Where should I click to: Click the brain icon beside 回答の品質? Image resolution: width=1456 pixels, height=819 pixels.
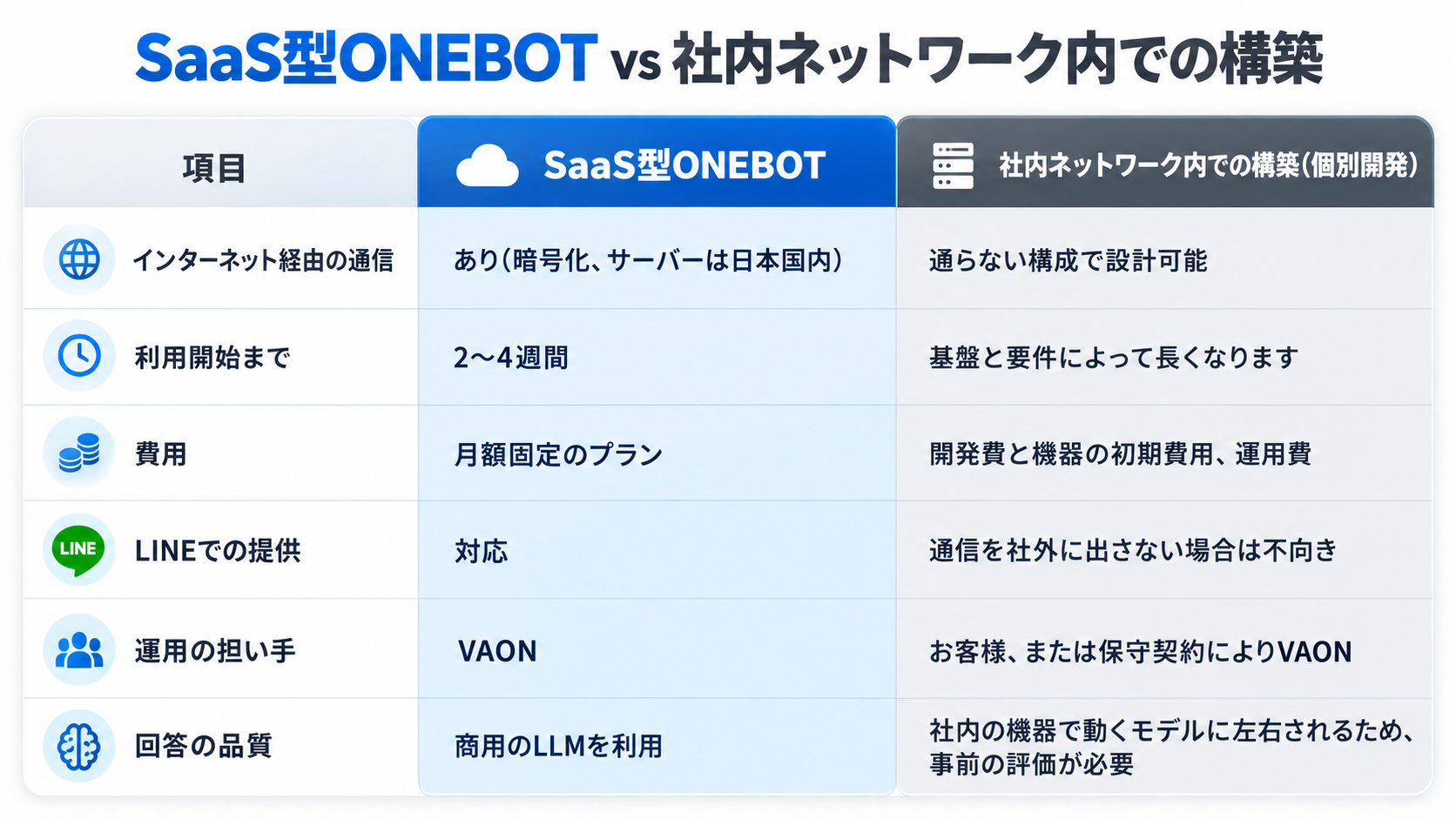(79, 746)
